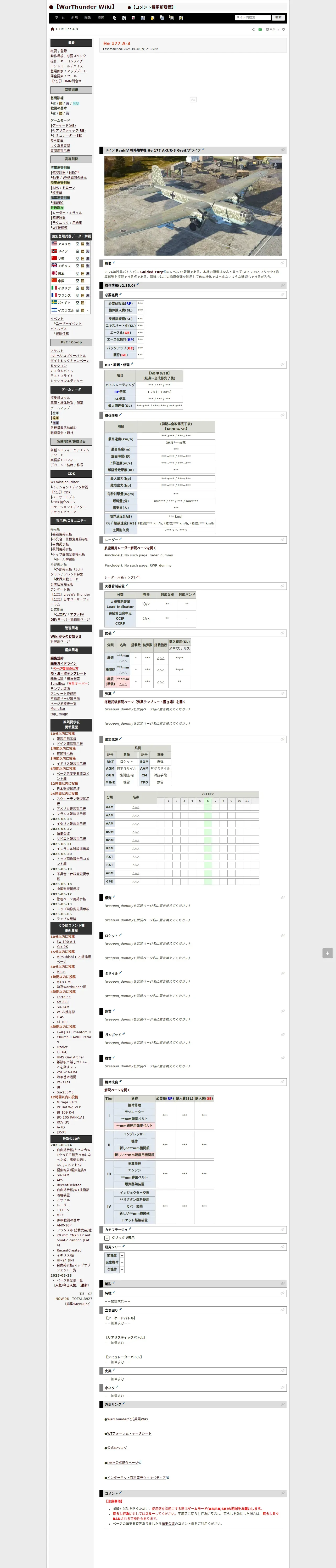Viewport: 336px width, 1568px height.
Task: Click edit pencil next to 機体改良 heading
Action: (x=120, y=1081)
